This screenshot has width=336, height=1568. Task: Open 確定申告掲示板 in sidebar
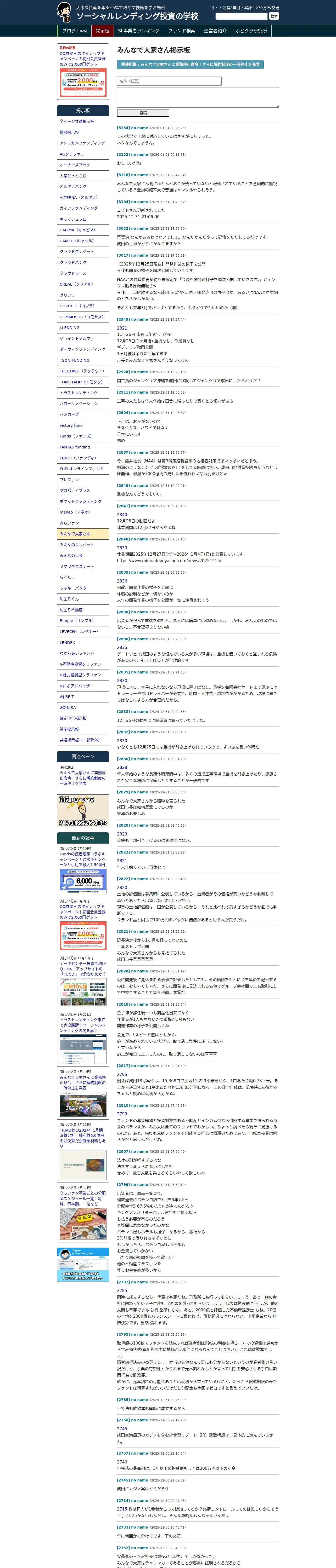click(x=83, y=718)
